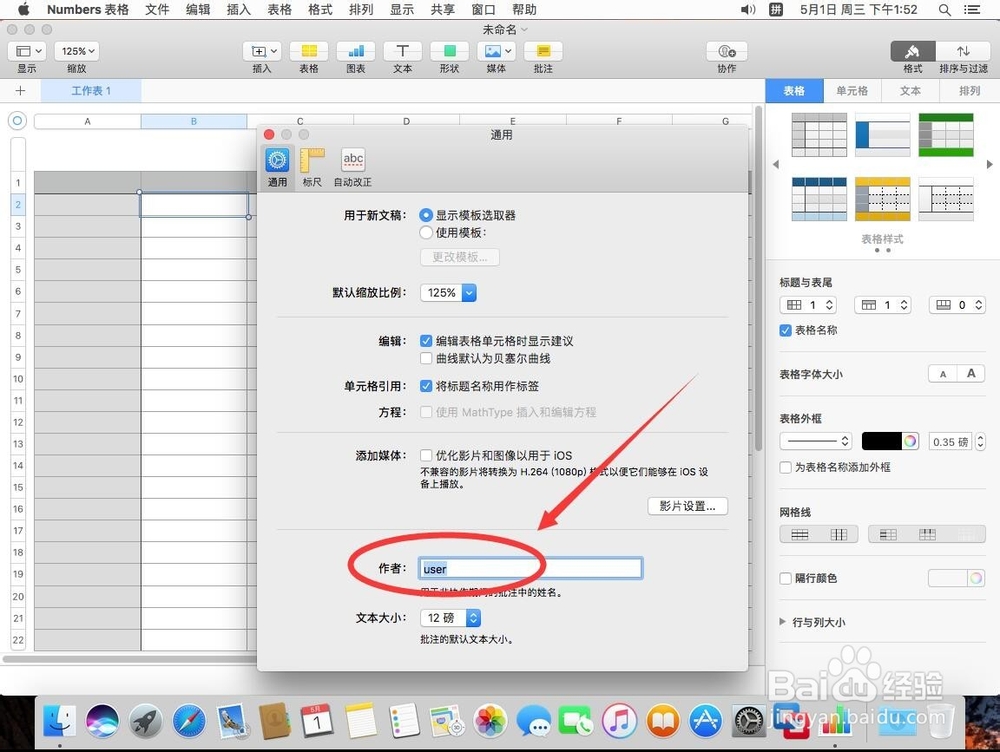Switch to the 单元格 tab in the sidebar

(x=852, y=90)
